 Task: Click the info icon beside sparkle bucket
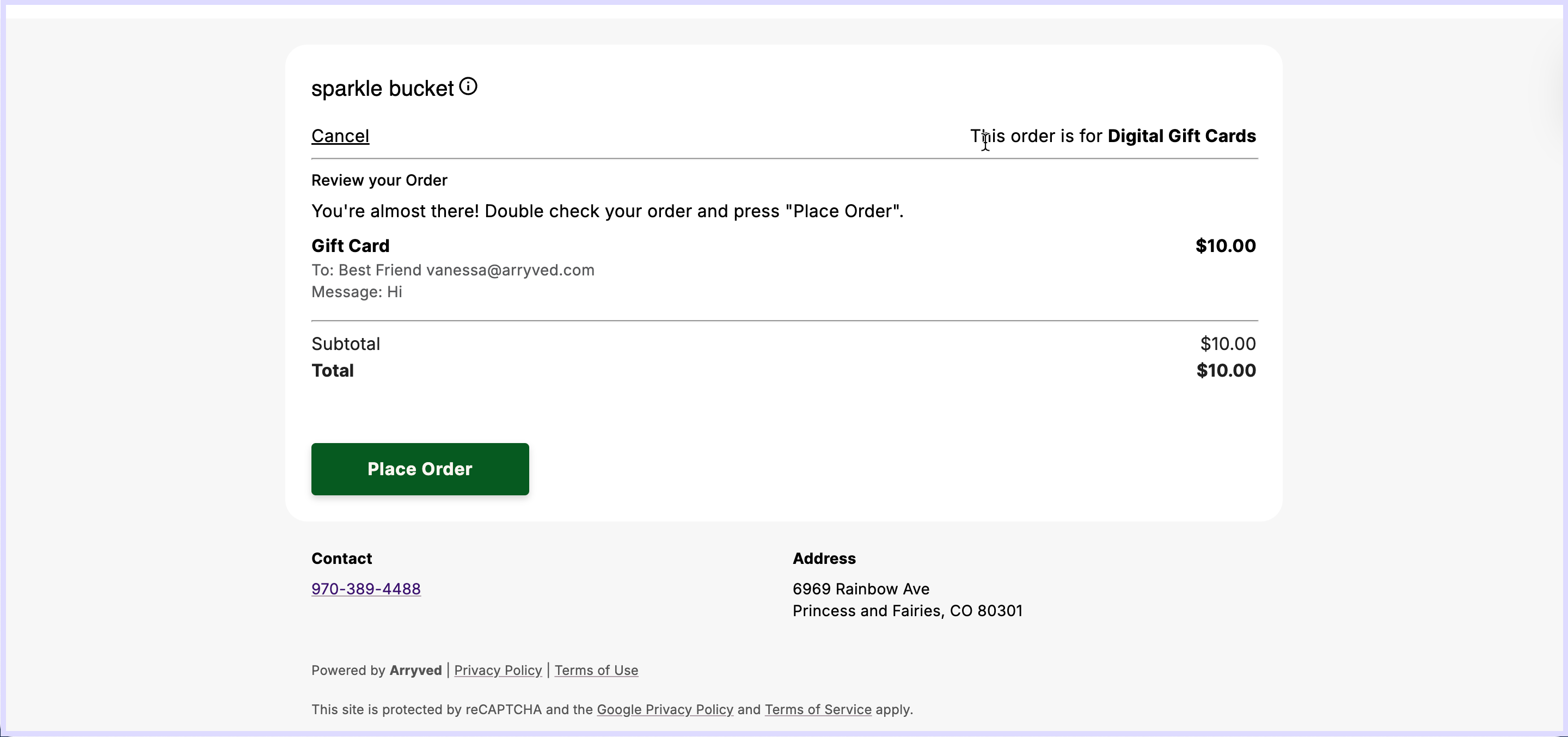tap(468, 87)
